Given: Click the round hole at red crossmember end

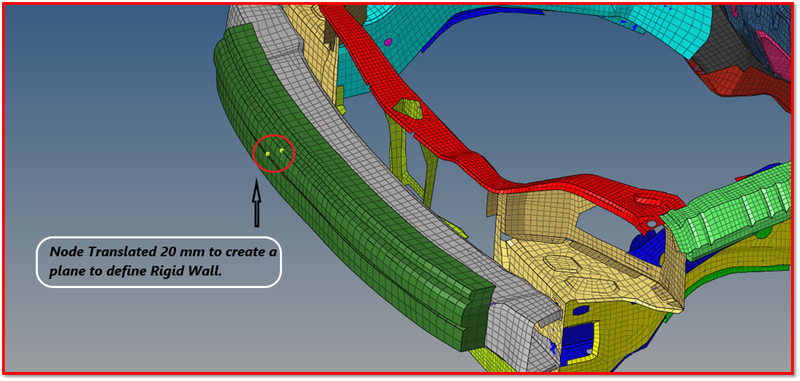Looking at the screenshot, I should click(652, 223).
